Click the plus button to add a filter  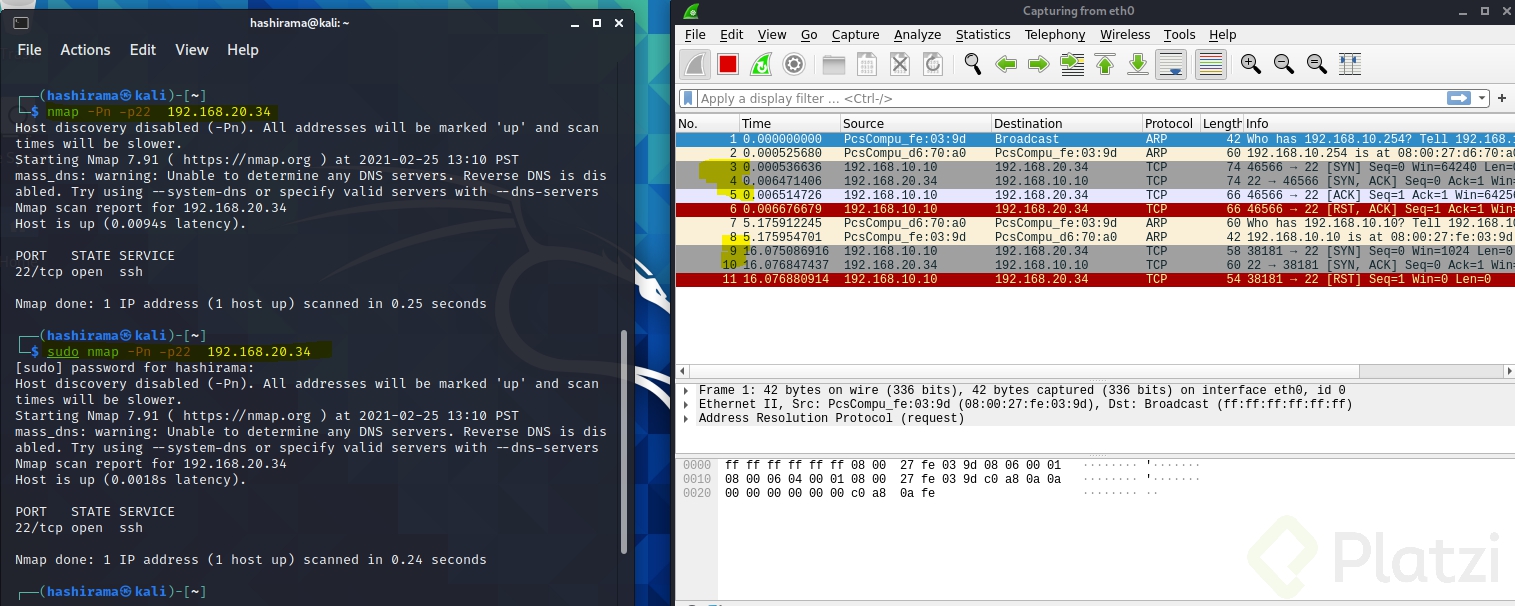(1502, 98)
